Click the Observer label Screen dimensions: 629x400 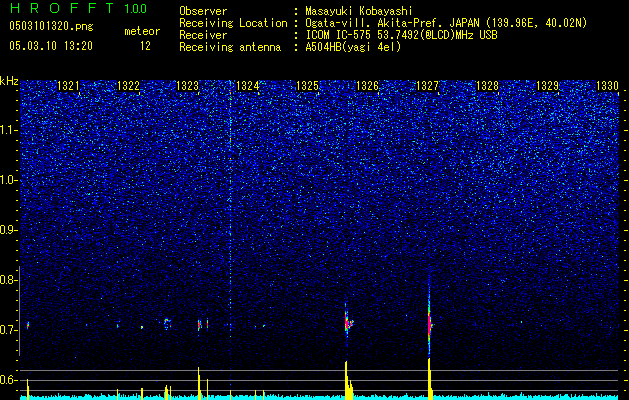[x=203, y=11]
